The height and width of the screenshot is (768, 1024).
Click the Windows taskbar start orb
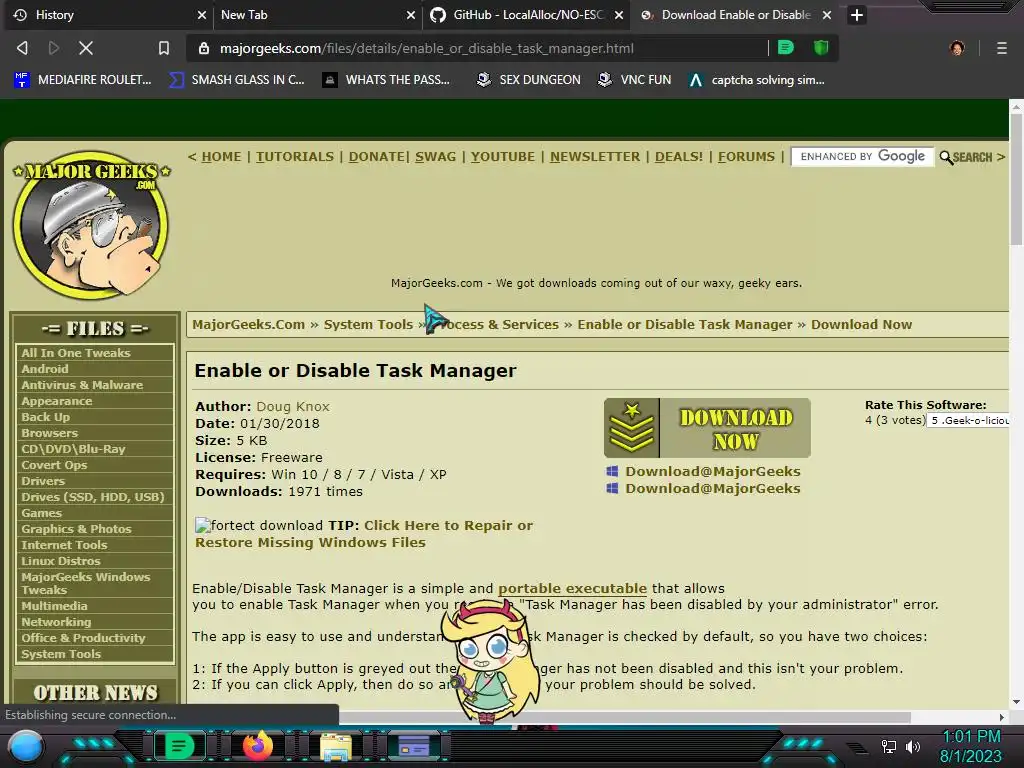26,746
